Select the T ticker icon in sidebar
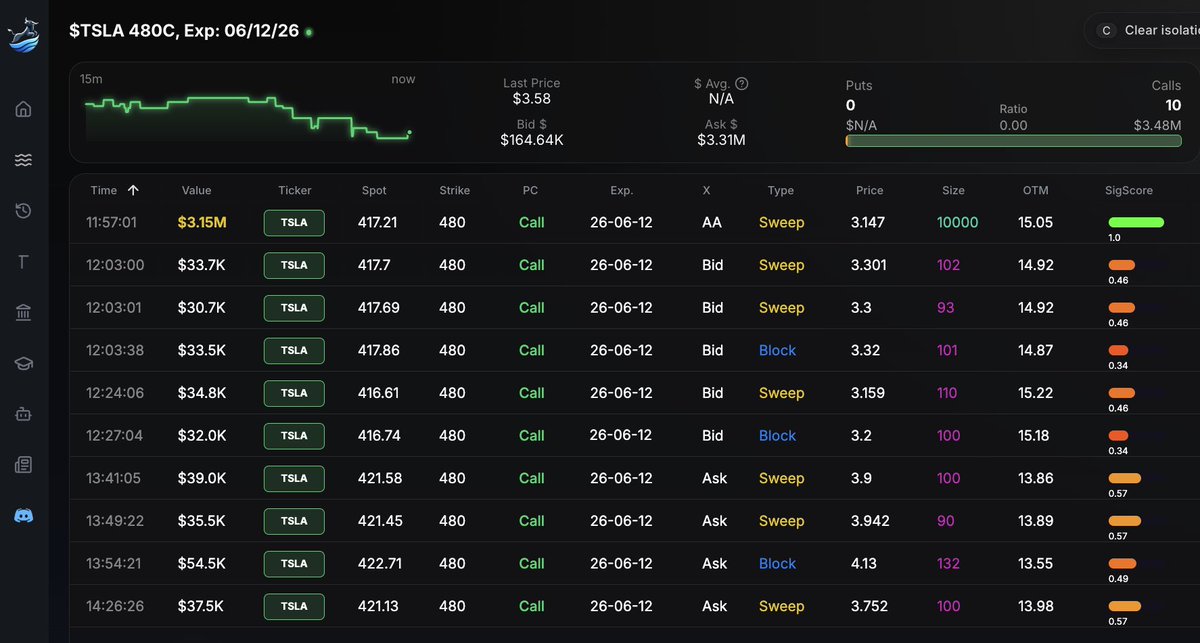The image size is (1200, 643). tap(24, 262)
